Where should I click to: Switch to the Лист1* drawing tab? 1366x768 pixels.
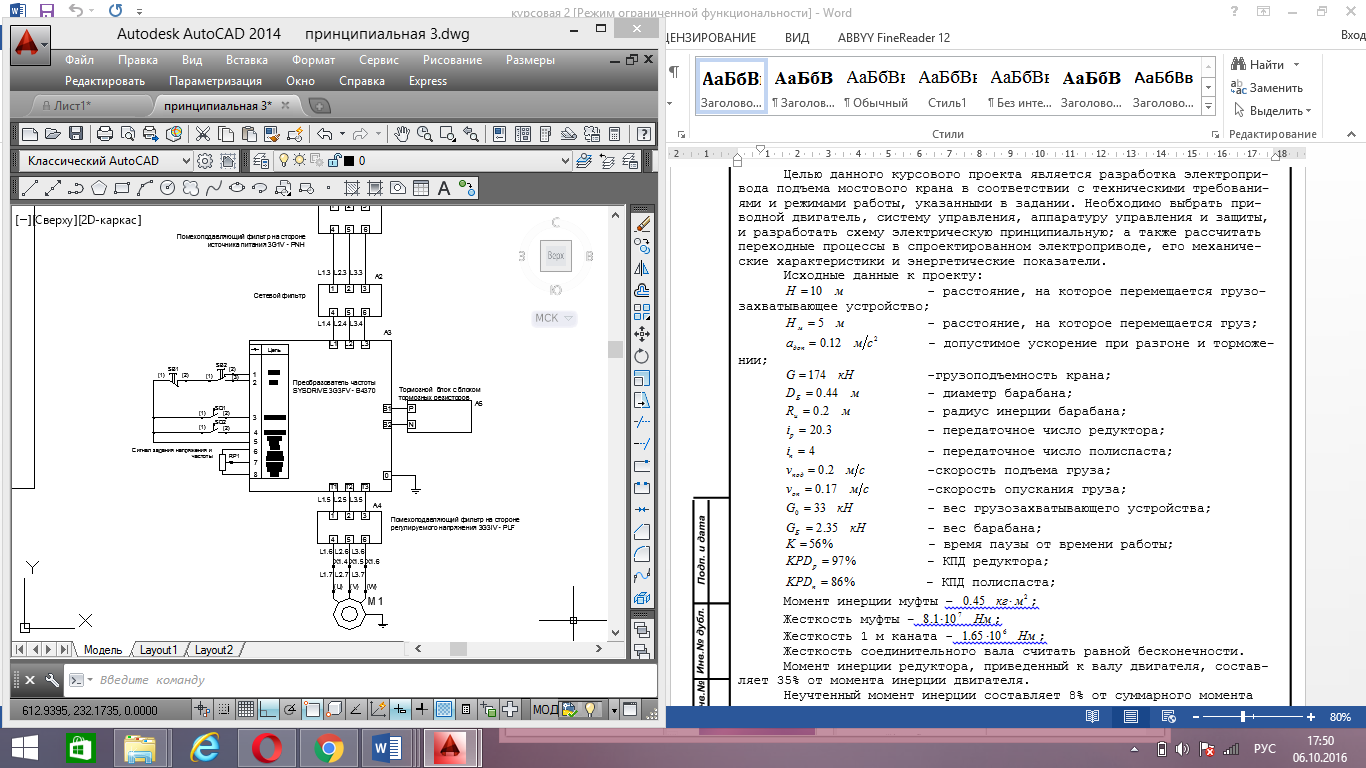[72, 105]
